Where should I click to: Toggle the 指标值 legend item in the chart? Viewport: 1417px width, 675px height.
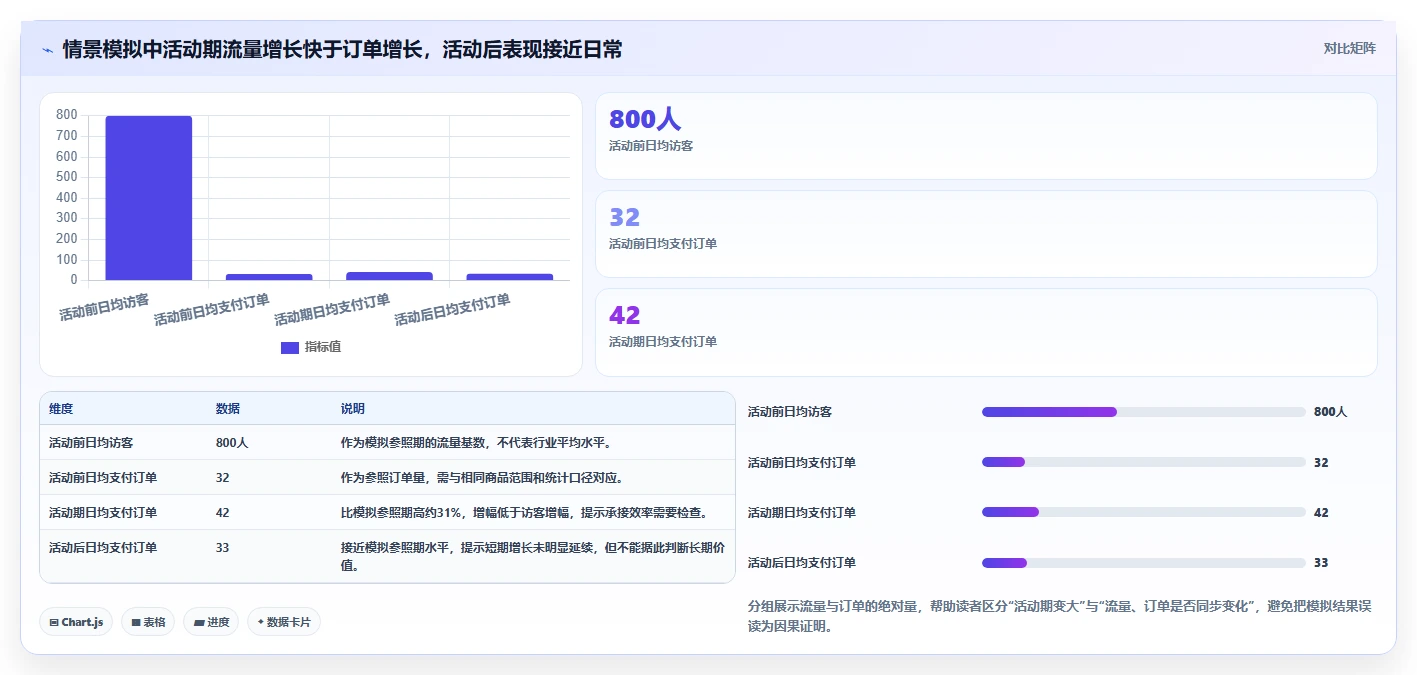[x=311, y=347]
